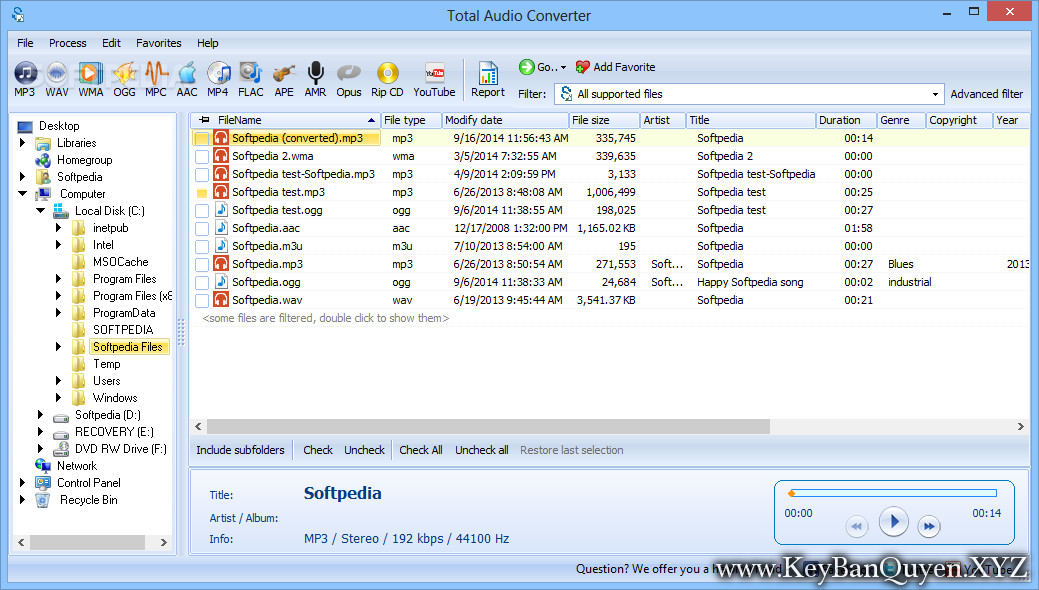Open the Filter dropdown list

pyautogui.click(x=936, y=93)
